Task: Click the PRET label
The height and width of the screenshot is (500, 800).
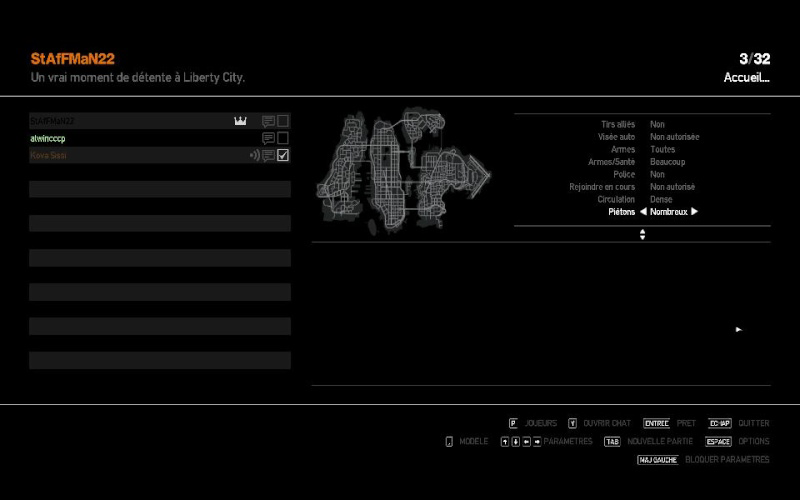Action: [x=686, y=423]
